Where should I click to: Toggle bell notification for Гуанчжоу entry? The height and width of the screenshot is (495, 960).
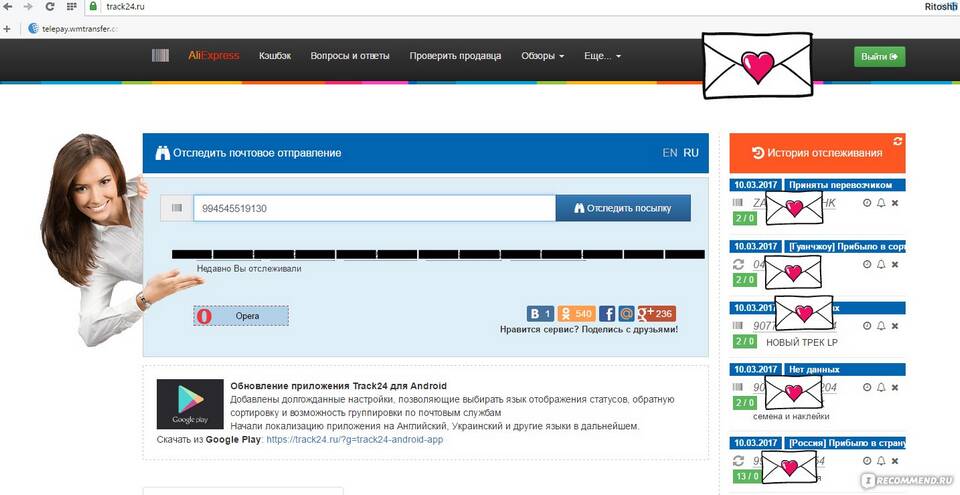[x=881, y=264]
